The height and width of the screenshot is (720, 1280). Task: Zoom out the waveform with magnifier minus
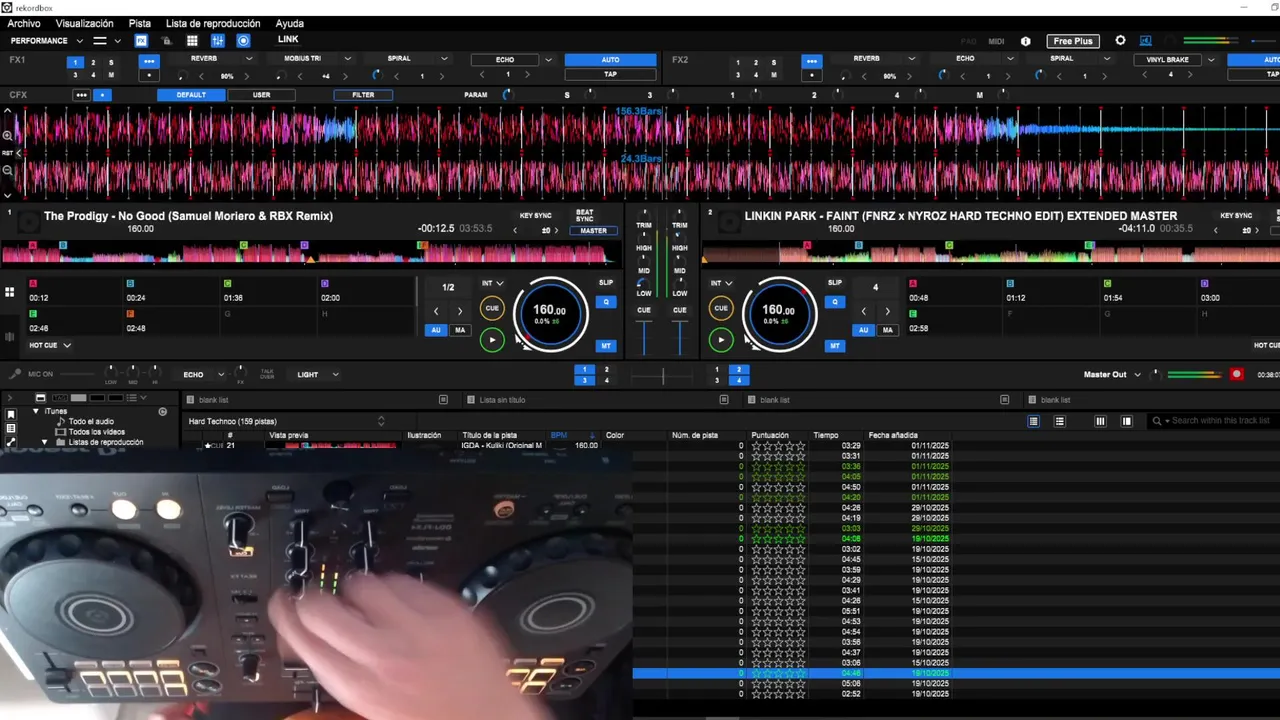[7, 170]
